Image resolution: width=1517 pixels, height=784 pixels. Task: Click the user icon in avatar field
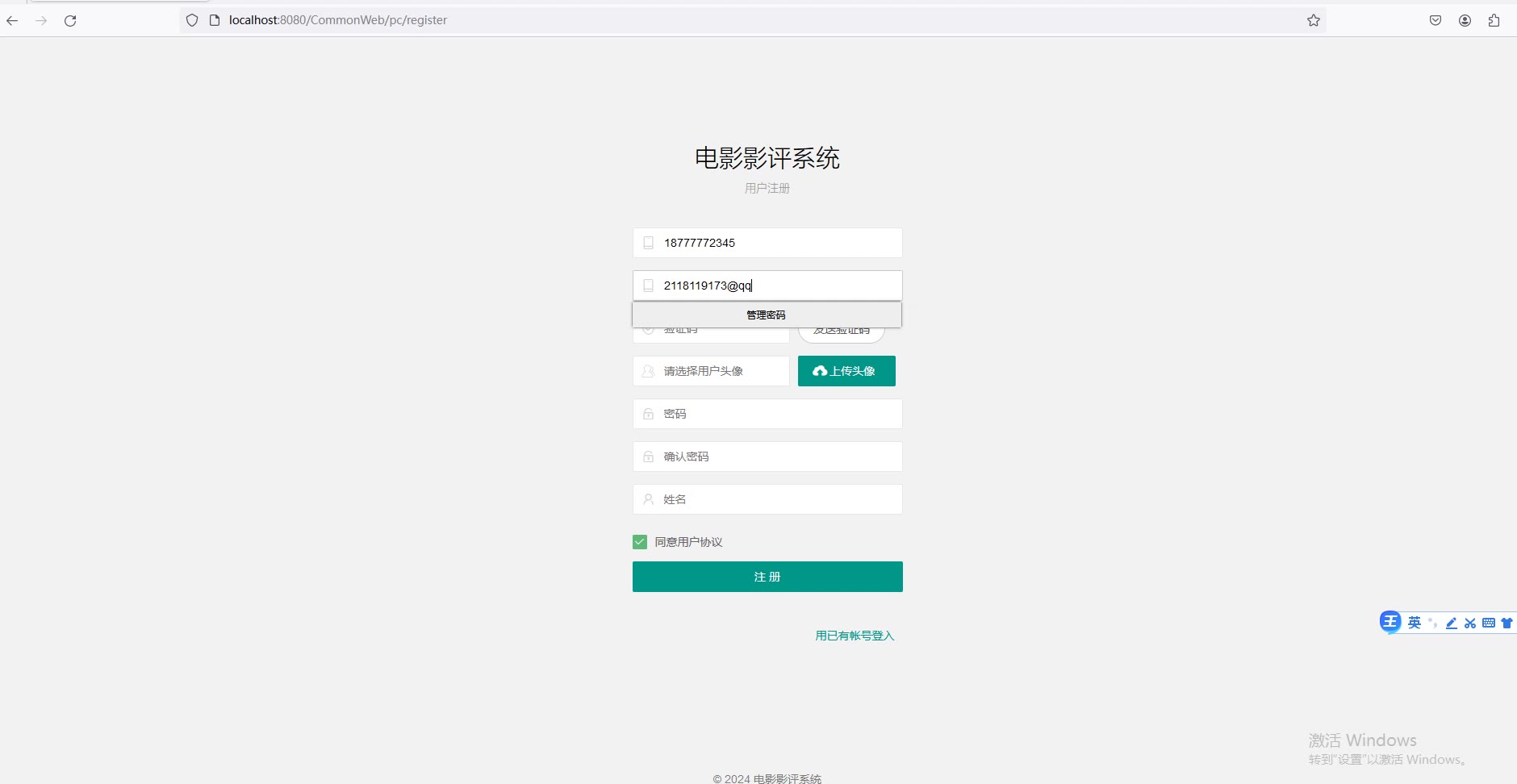point(648,371)
